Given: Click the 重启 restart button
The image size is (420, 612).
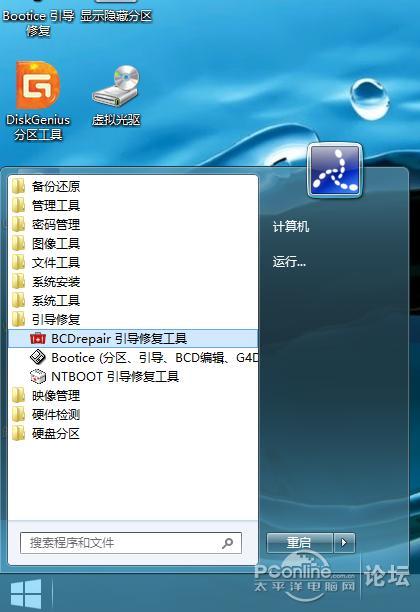Looking at the screenshot, I should pyautogui.click(x=299, y=543).
